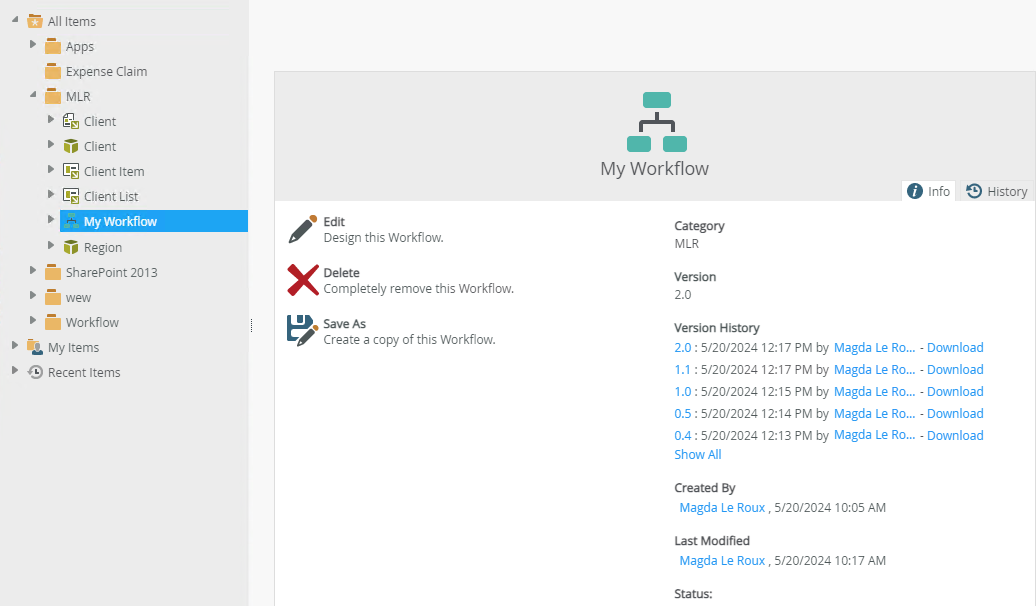
Task: Click the Region cube icon in tree
Action: tap(71, 247)
